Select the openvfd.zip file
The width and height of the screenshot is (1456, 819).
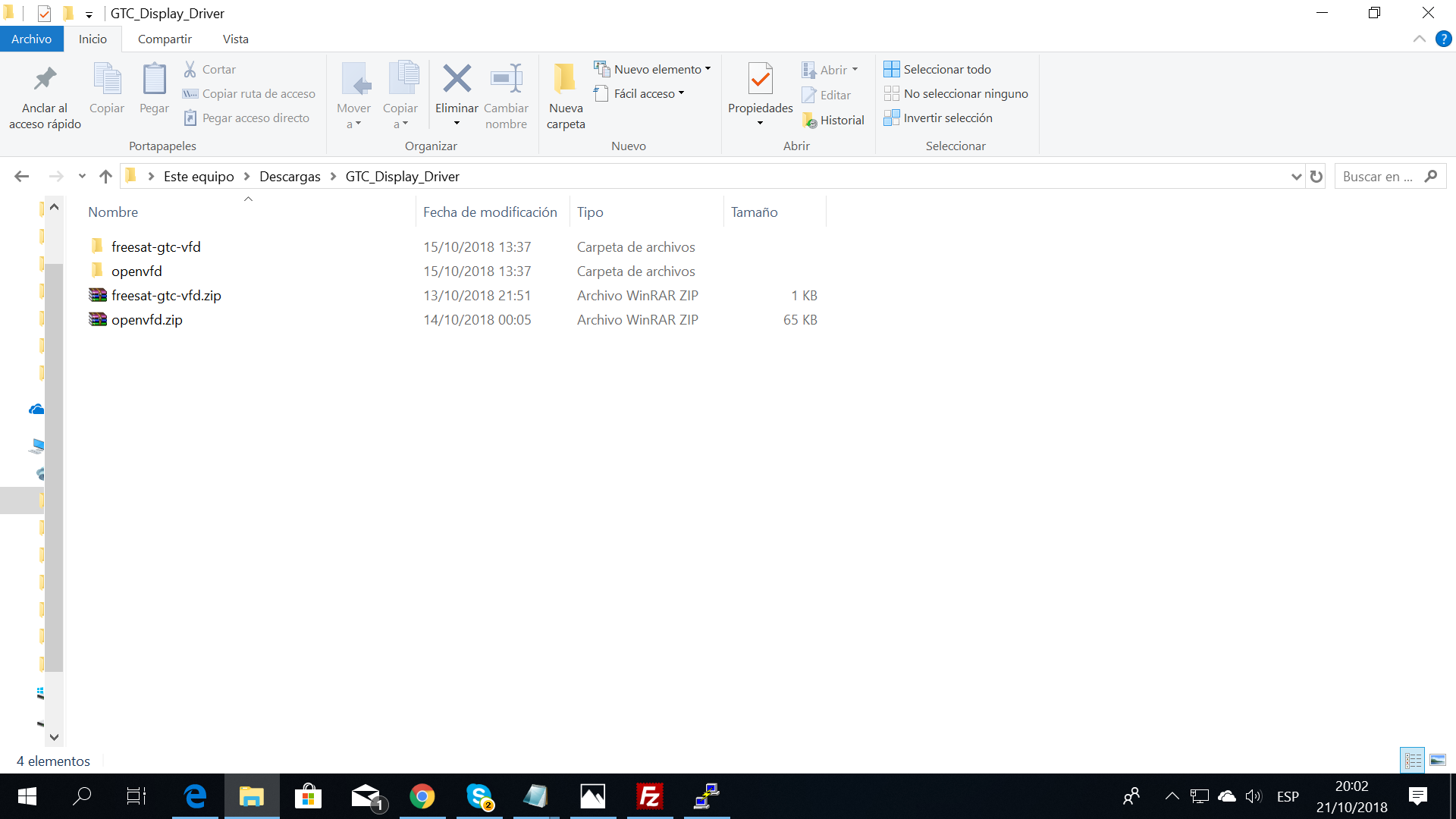coord(147,320)
